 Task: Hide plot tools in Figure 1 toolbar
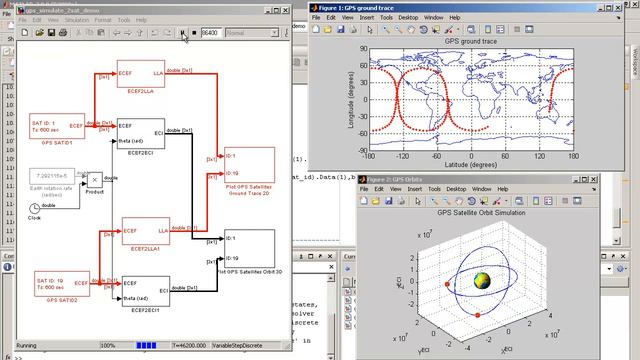coord(517,29)
